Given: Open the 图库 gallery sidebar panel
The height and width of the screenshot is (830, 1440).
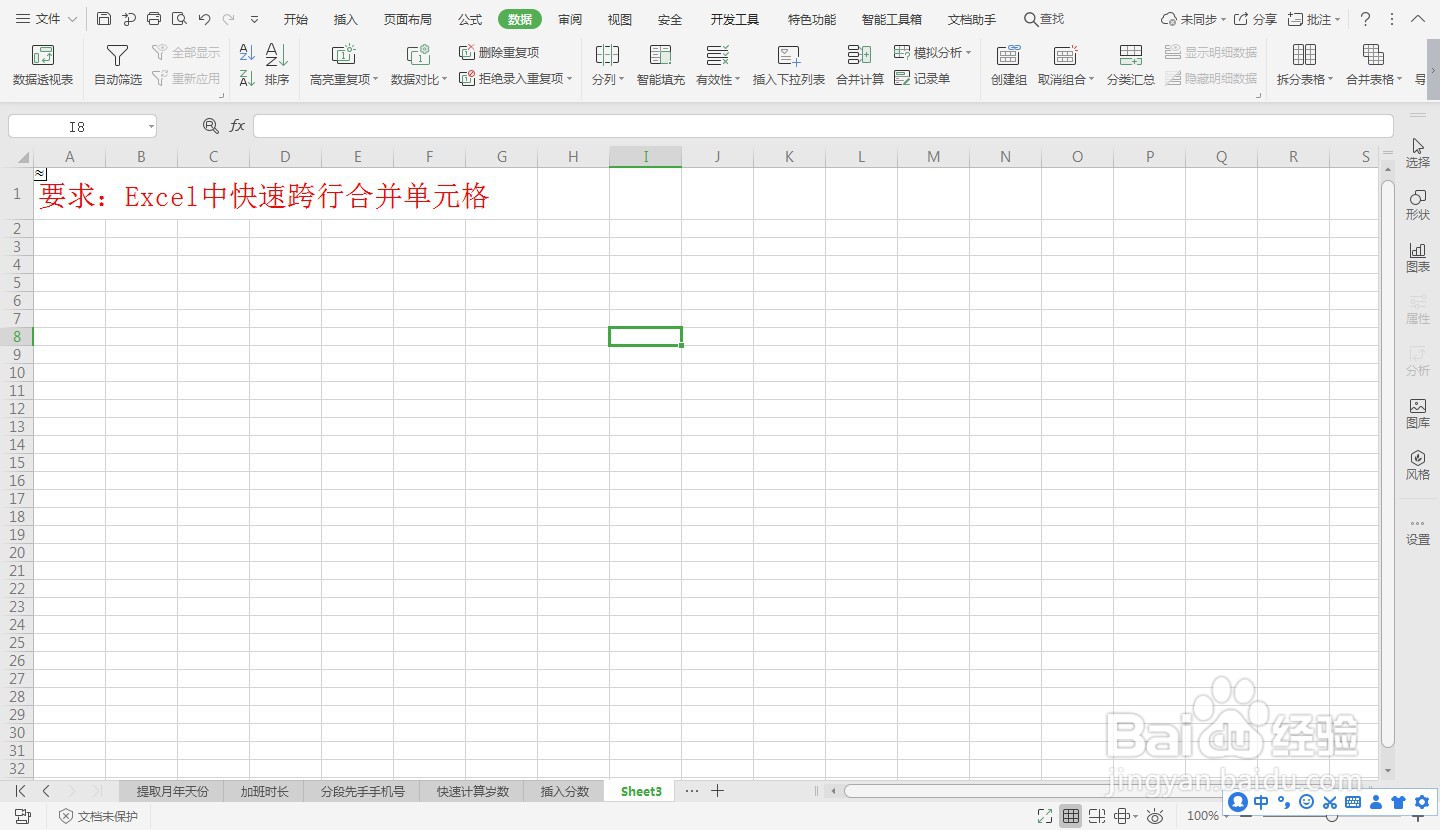Looking at the screenshot, I should tap(1418, 413).
